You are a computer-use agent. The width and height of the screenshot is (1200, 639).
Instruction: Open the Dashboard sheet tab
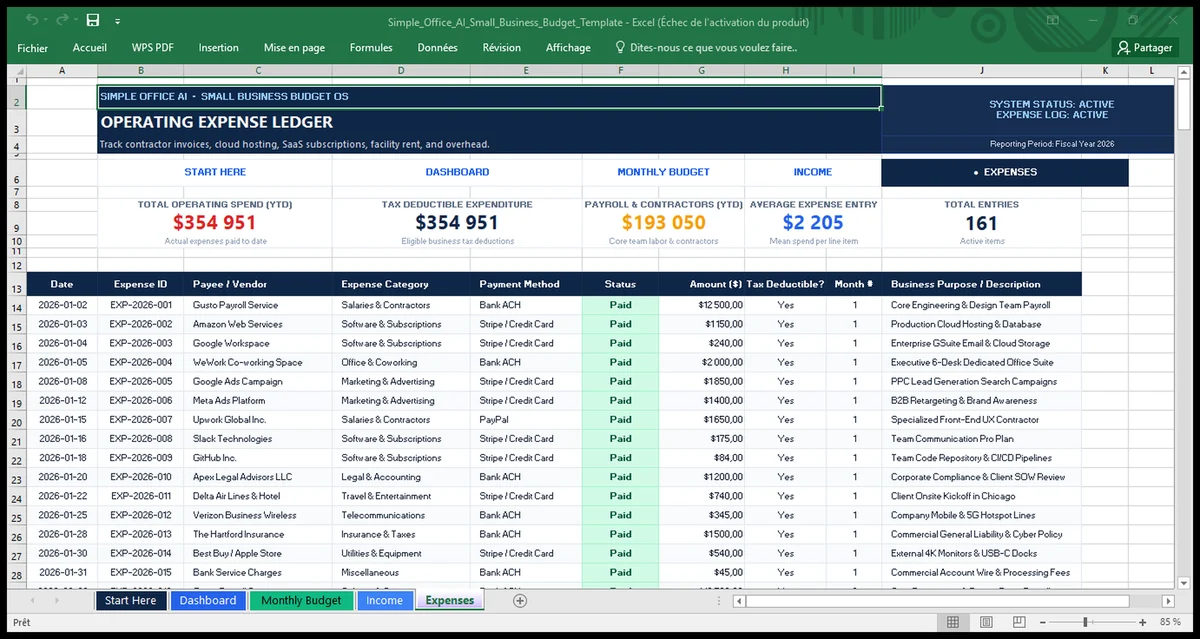pyautogui.click(x=208, y=600)
